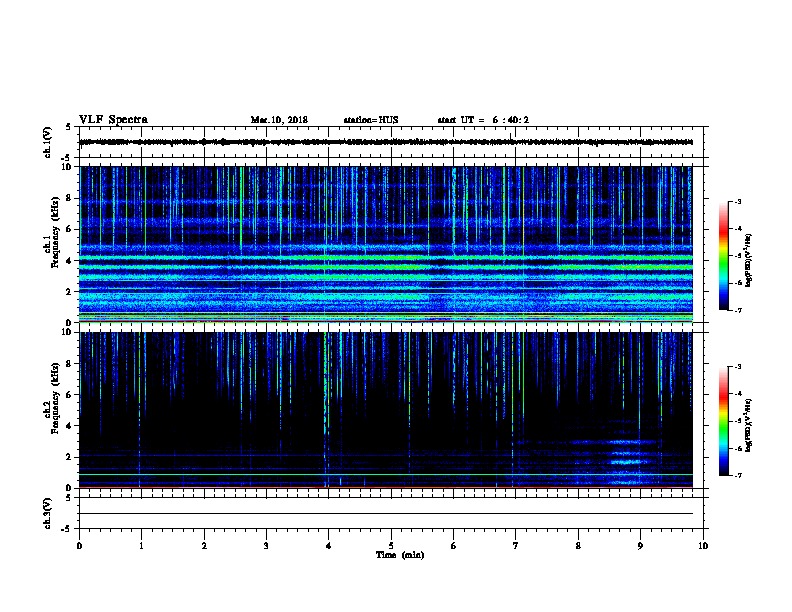Click inside the ch.1 frequency spectrogram
This screenshot has height=612, width=792.
click(x=386, y=244)
